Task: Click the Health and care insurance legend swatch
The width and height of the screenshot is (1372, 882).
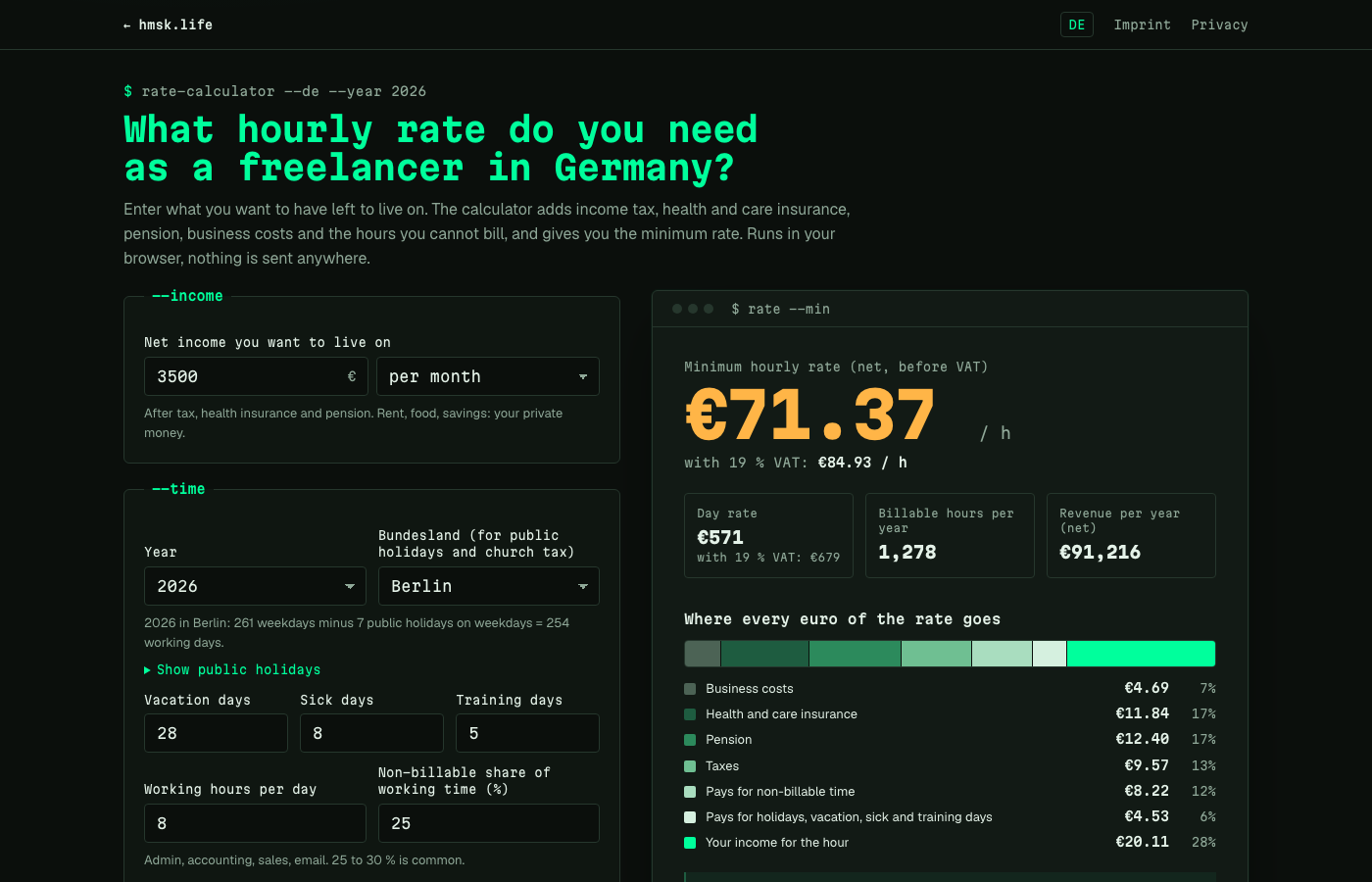Action: pyautogui.click(x=690, y=714)
